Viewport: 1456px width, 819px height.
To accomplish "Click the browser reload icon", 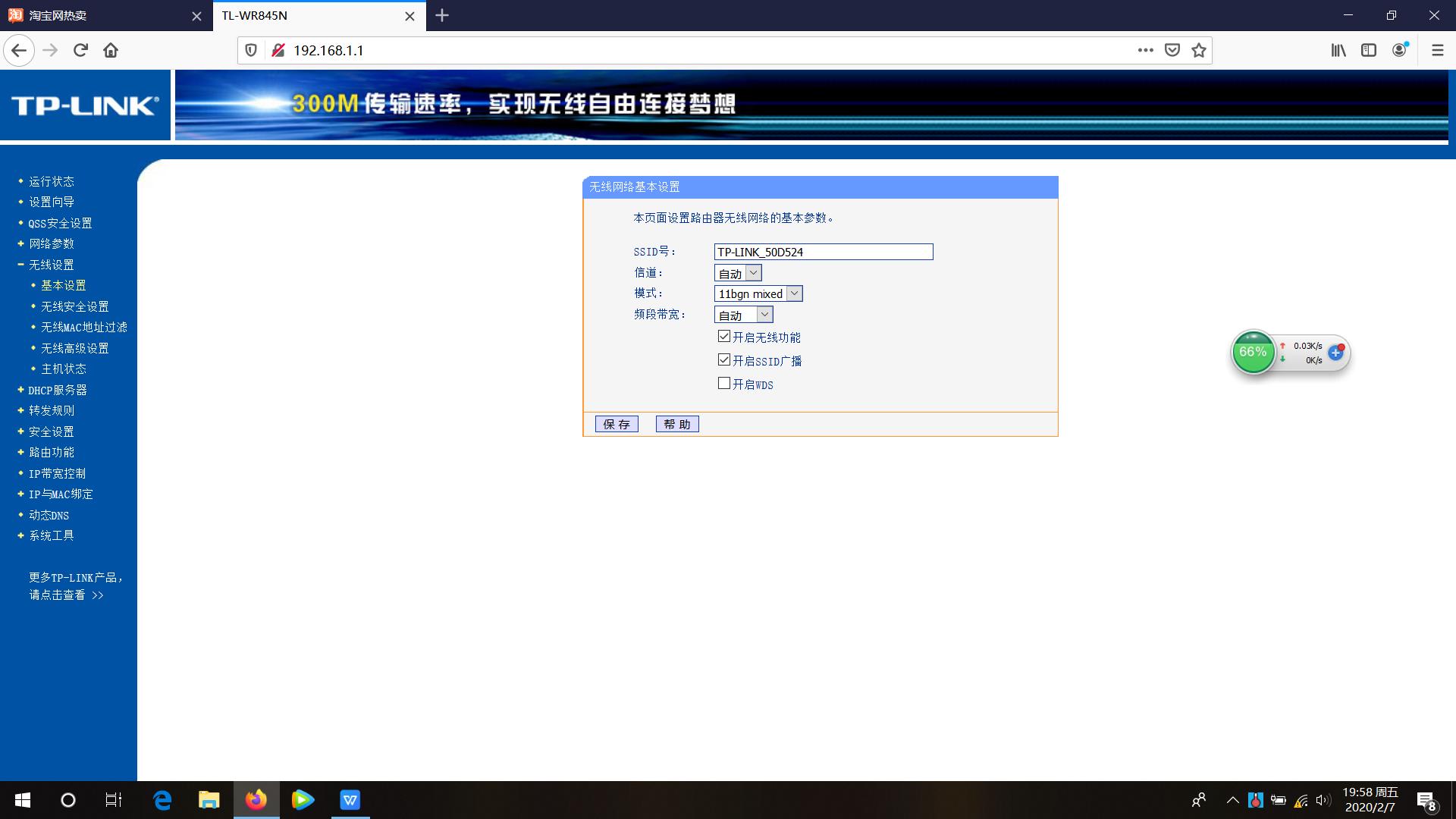I will (80, 50).
